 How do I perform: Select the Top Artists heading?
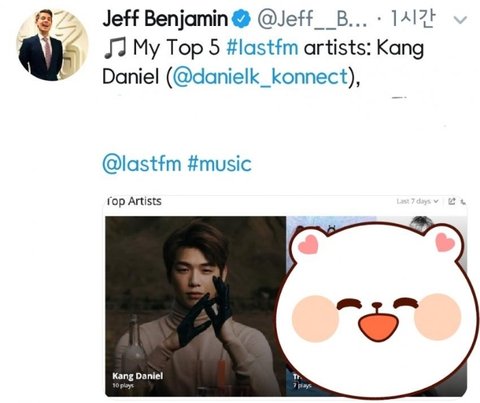click(x=134, y=201)
